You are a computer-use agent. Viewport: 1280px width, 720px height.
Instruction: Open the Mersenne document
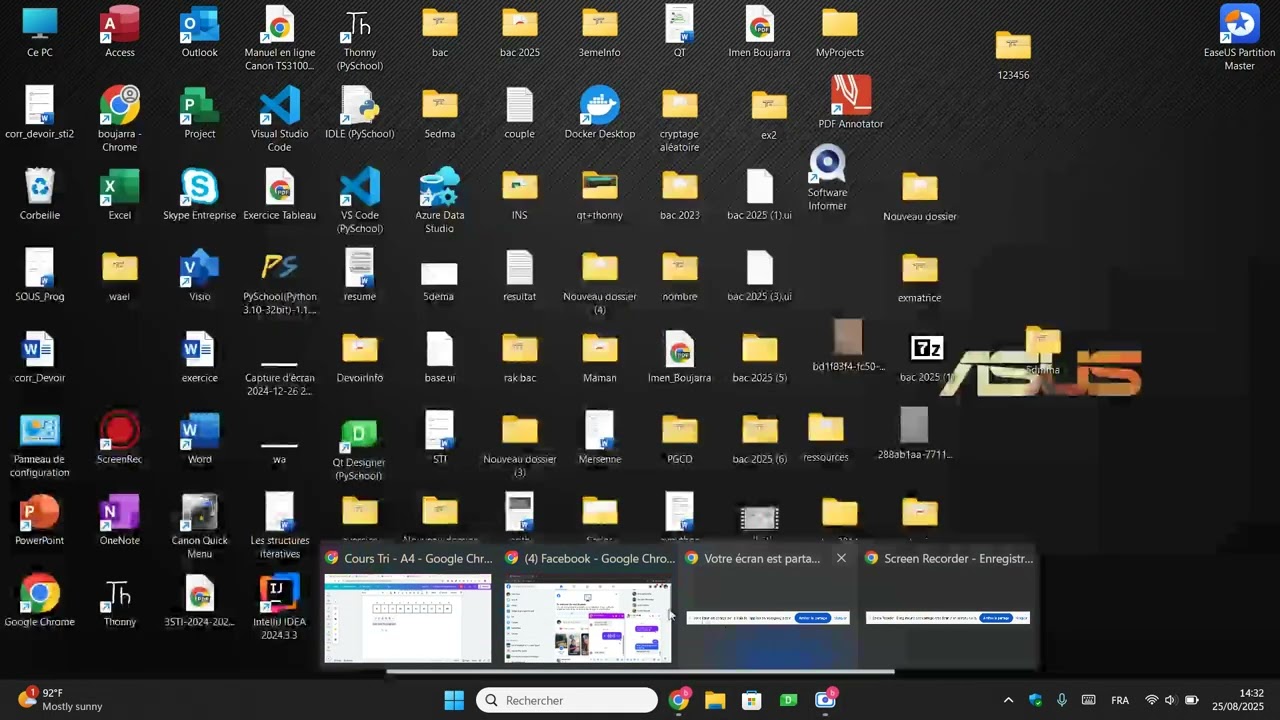tap(600, 438)
